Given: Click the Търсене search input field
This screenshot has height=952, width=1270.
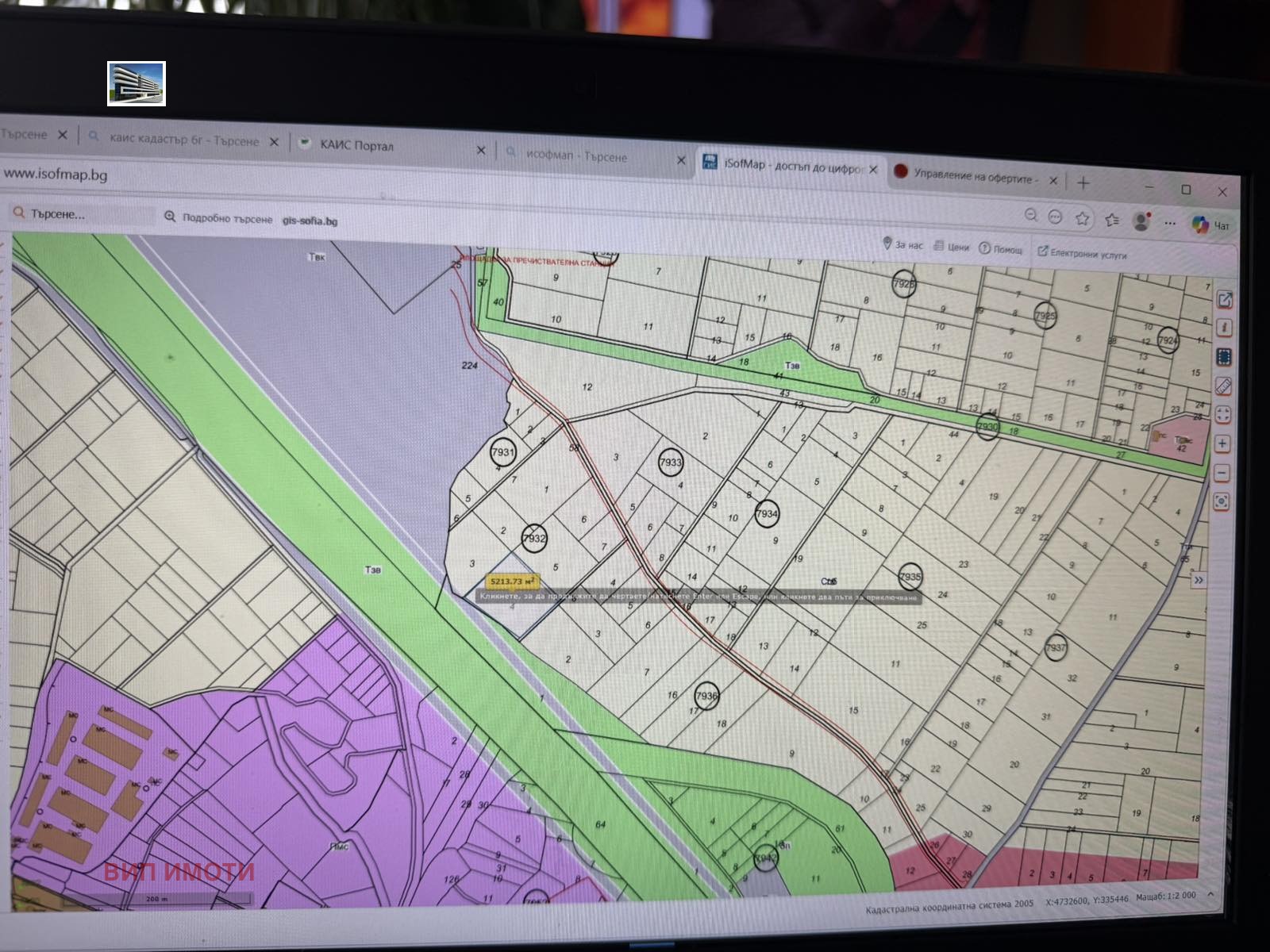Looking at the screenshot, I should coord(87,214).
